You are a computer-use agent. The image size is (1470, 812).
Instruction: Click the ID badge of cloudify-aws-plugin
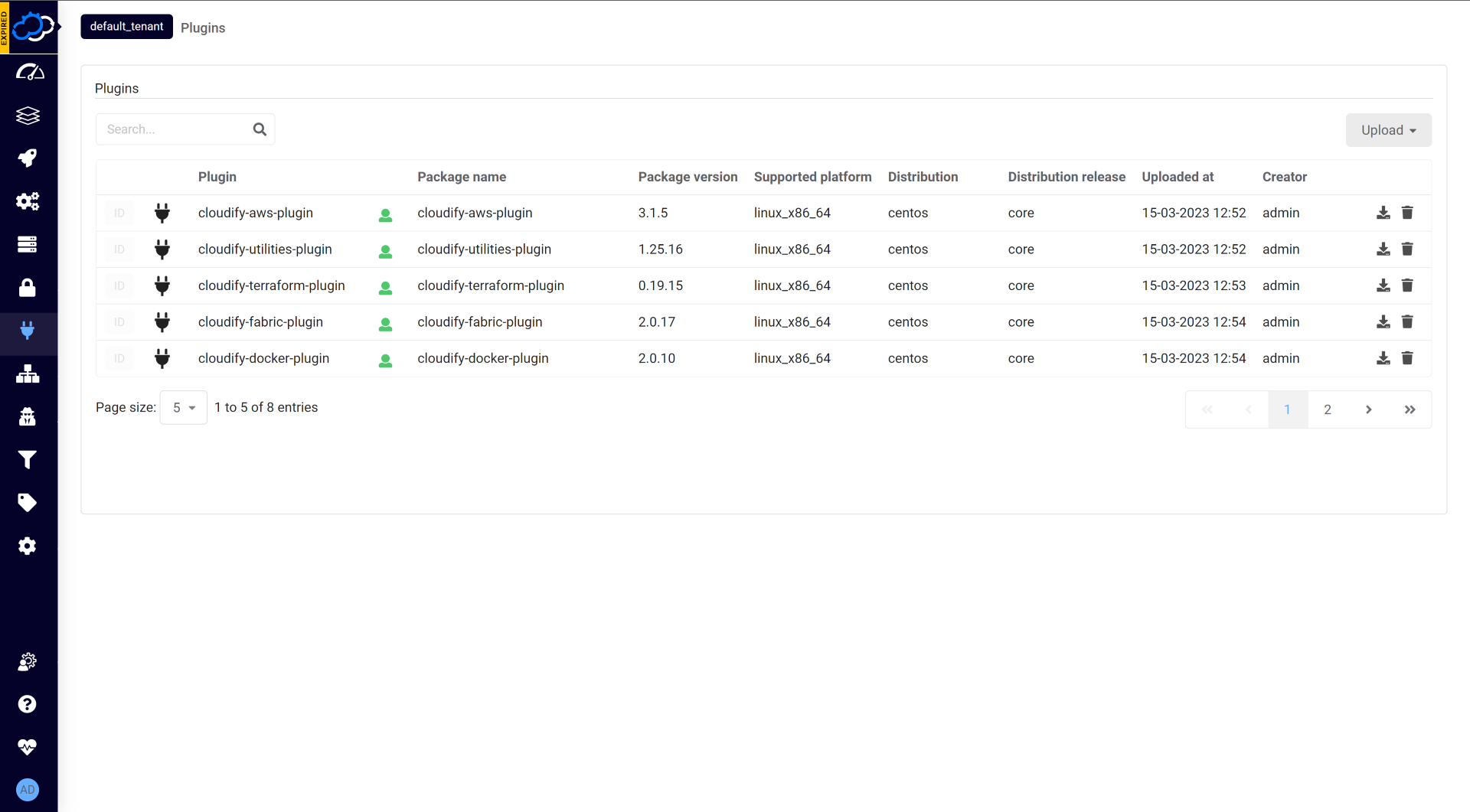pos(119,213)
